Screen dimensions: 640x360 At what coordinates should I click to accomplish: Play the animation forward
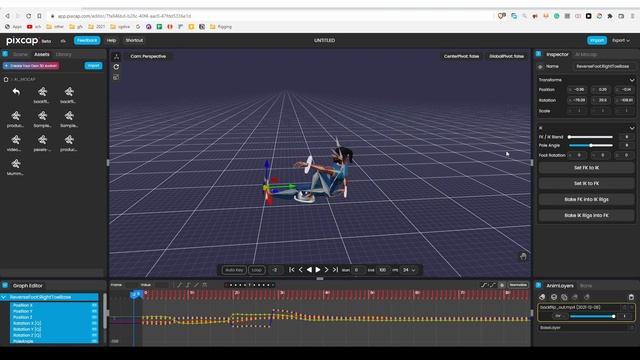pos(318,270)
